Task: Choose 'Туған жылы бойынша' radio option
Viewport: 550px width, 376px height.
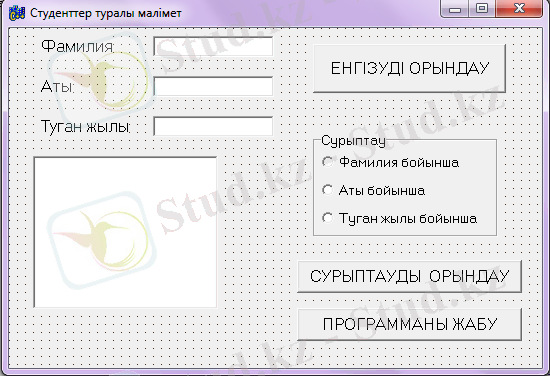Action: point(400,218)
